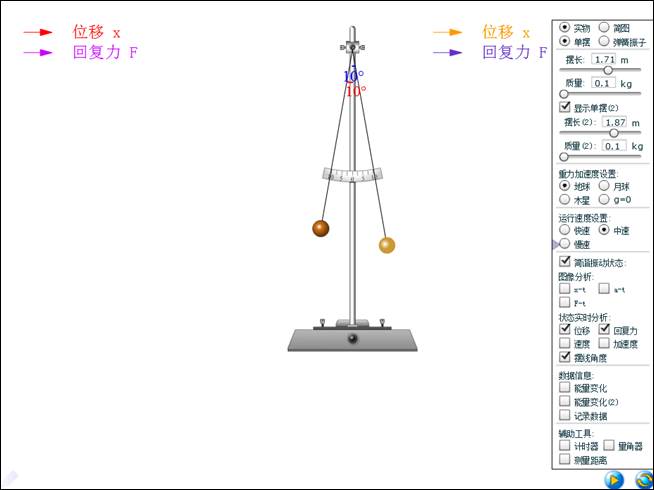Select 简图 display mode
The image size is (654, 490).
pos(603,27)
